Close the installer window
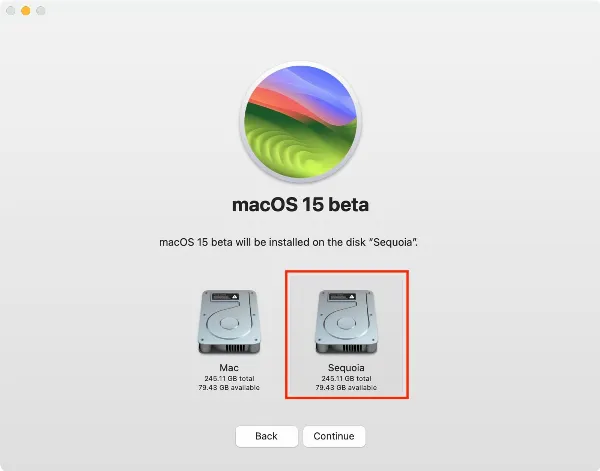This screenshot has width=600, height=471. (11, 10)
